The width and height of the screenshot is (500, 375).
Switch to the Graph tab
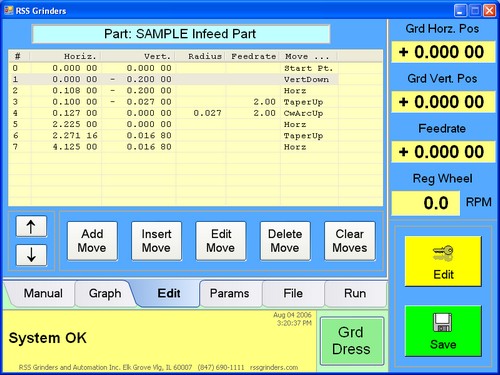click(x=105, y=293)
